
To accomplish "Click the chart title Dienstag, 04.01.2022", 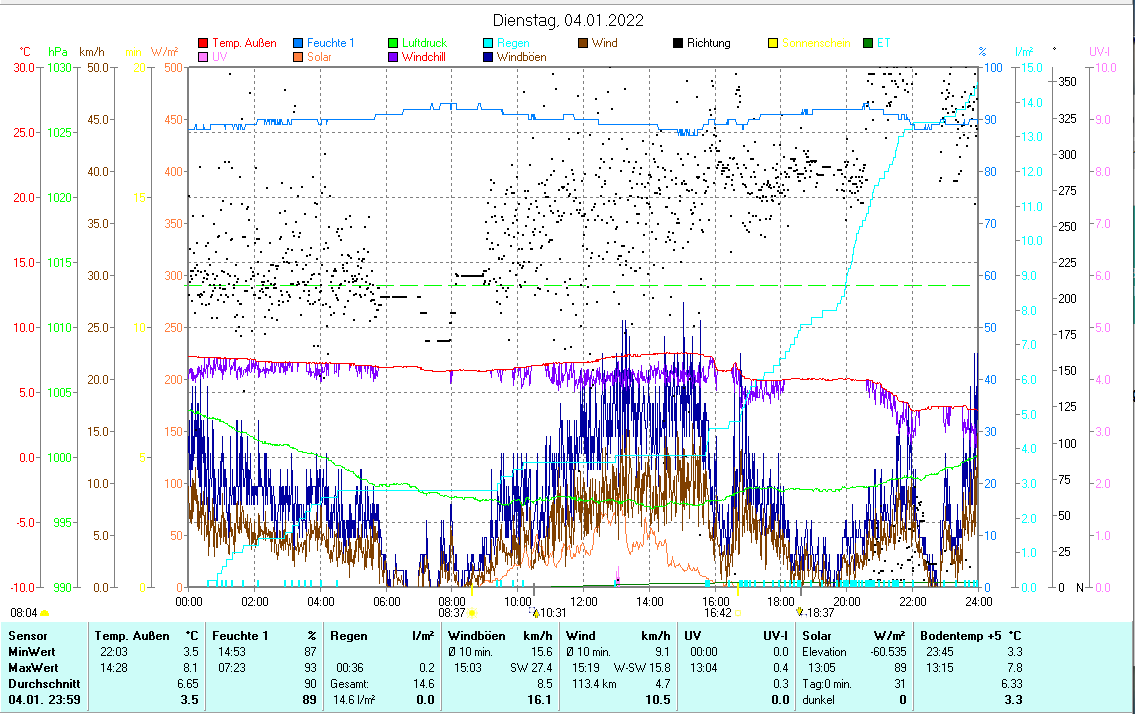I will [568, 20].
